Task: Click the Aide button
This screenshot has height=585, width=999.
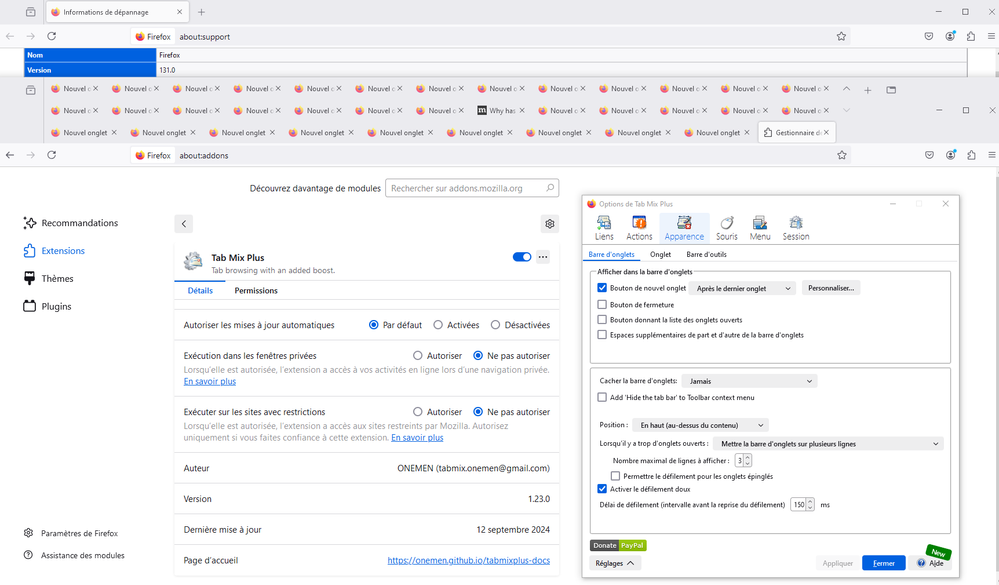Action: (930, 563)
